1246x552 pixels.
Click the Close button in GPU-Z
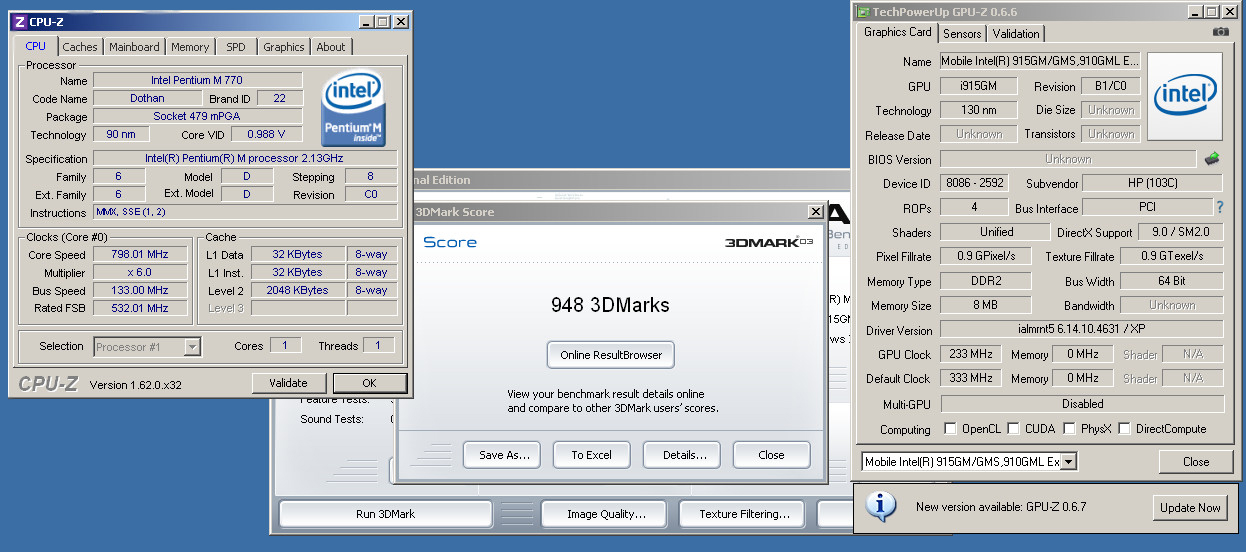[1196, 462]
